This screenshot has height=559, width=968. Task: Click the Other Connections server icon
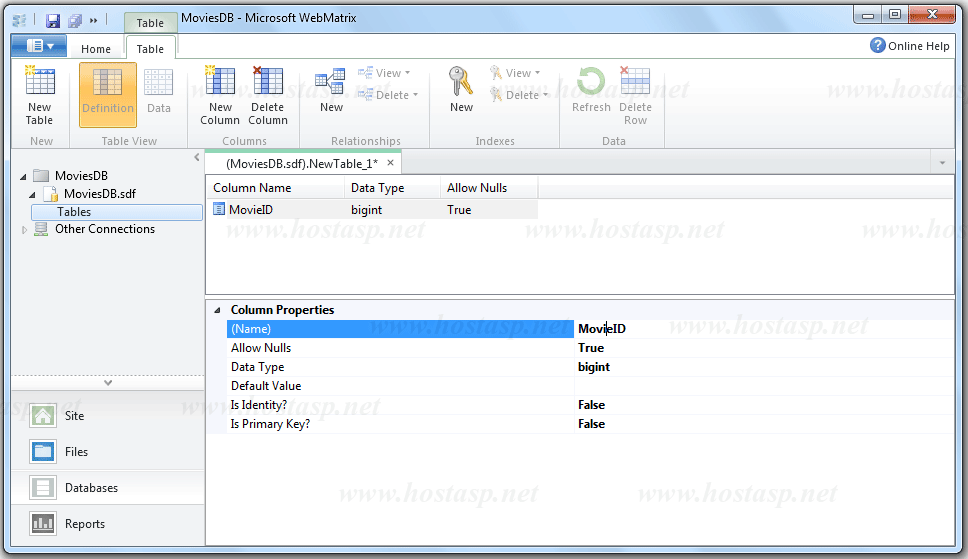pyautogui.click(x=41, y=229)
